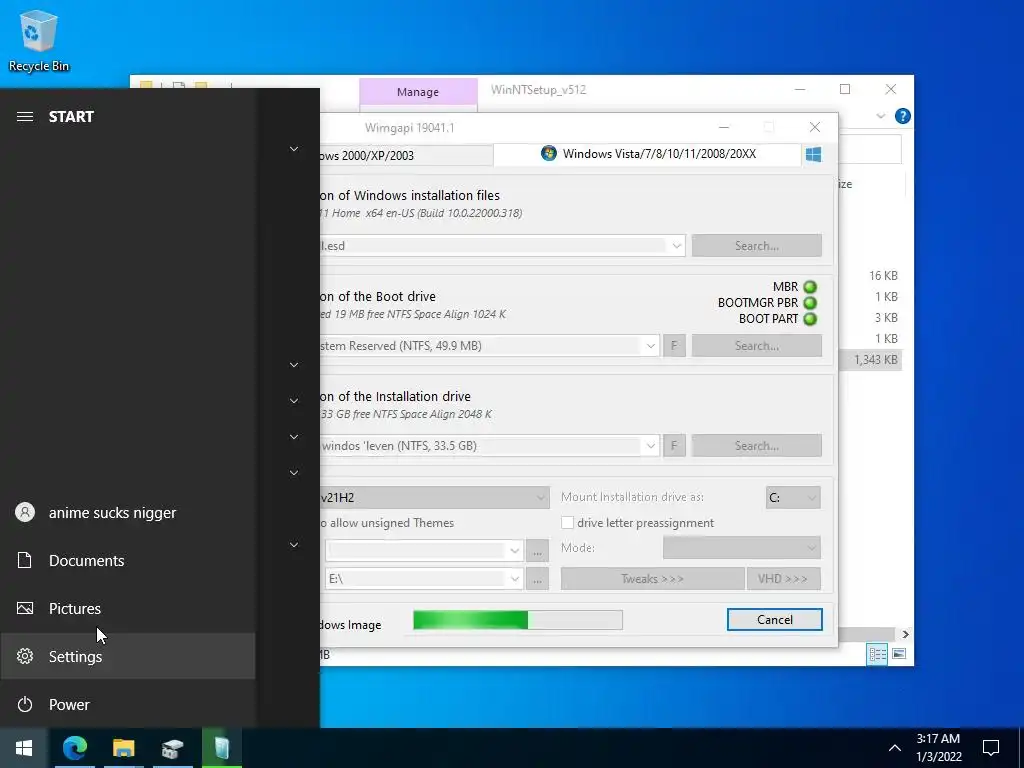The width and height of the screenshot is (1024, 768).
Task: Click the blue Windows logo icon in WinNTSetup
Action: (x=813, y=154)
